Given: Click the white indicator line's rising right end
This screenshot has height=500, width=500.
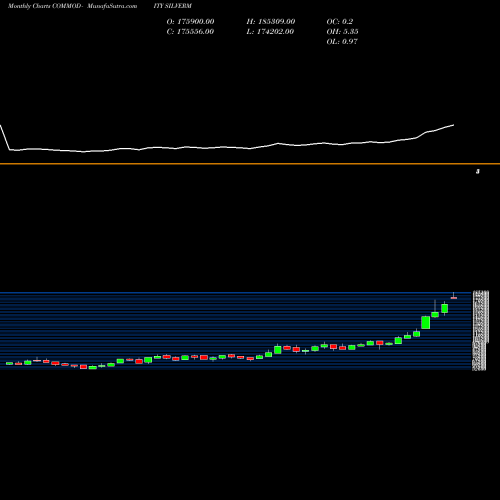Looking at the screenshot, I should click(x=453, y=125).
